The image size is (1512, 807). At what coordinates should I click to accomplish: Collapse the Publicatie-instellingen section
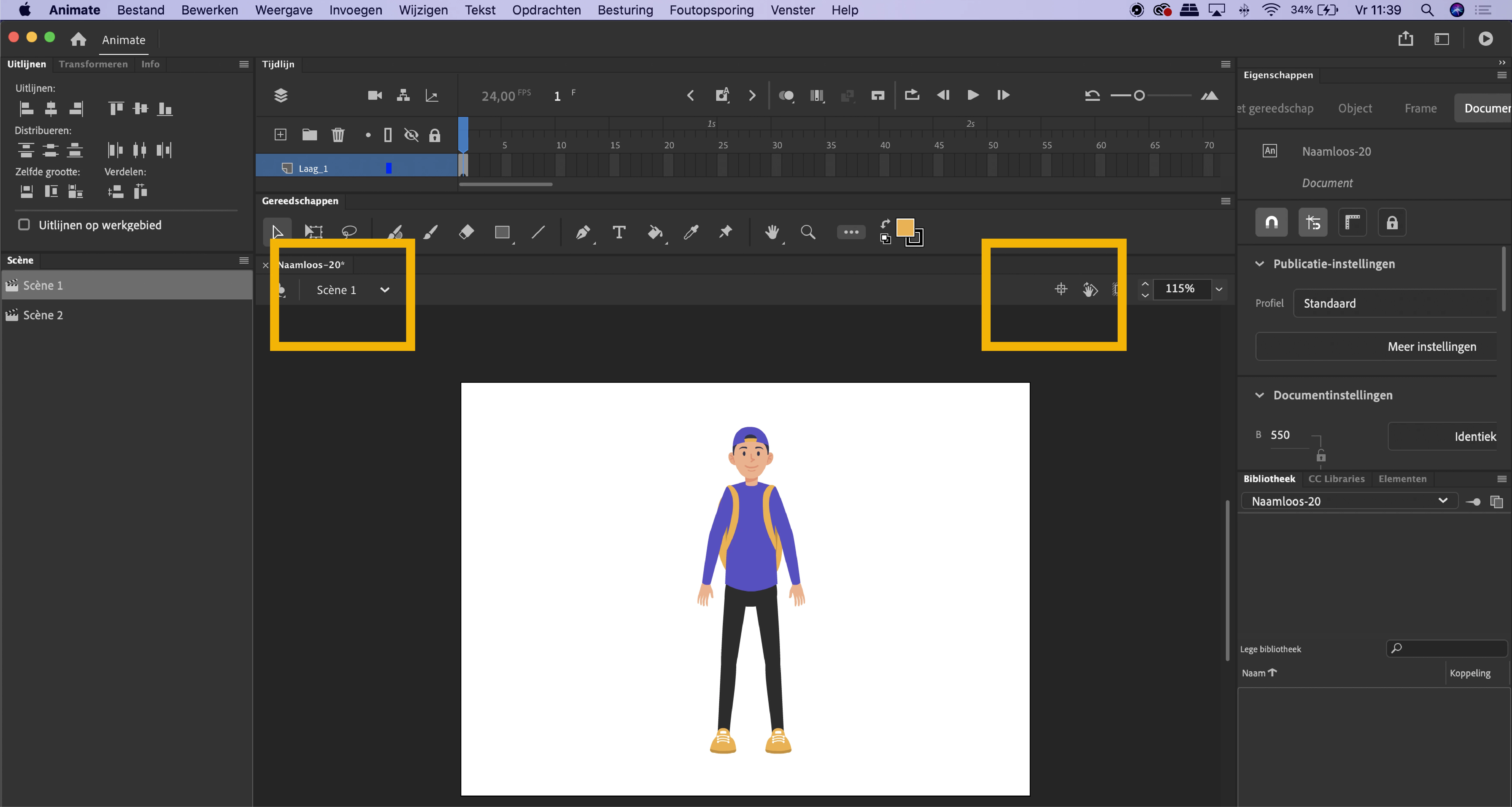[1260, 264]
